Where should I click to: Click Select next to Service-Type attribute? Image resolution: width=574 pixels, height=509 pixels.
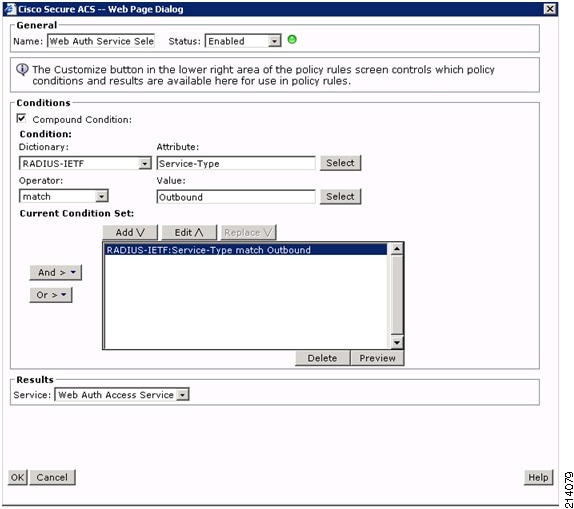340,163
